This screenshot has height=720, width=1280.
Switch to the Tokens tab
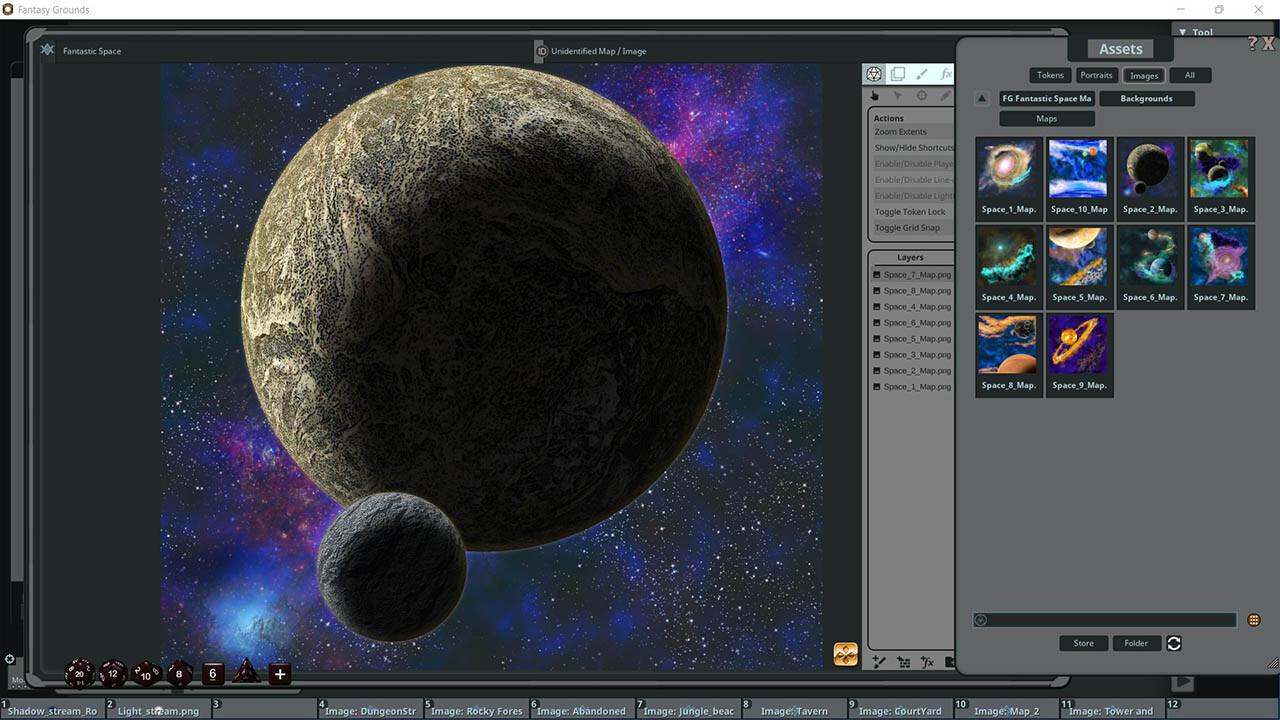(x=1049, y=75)
